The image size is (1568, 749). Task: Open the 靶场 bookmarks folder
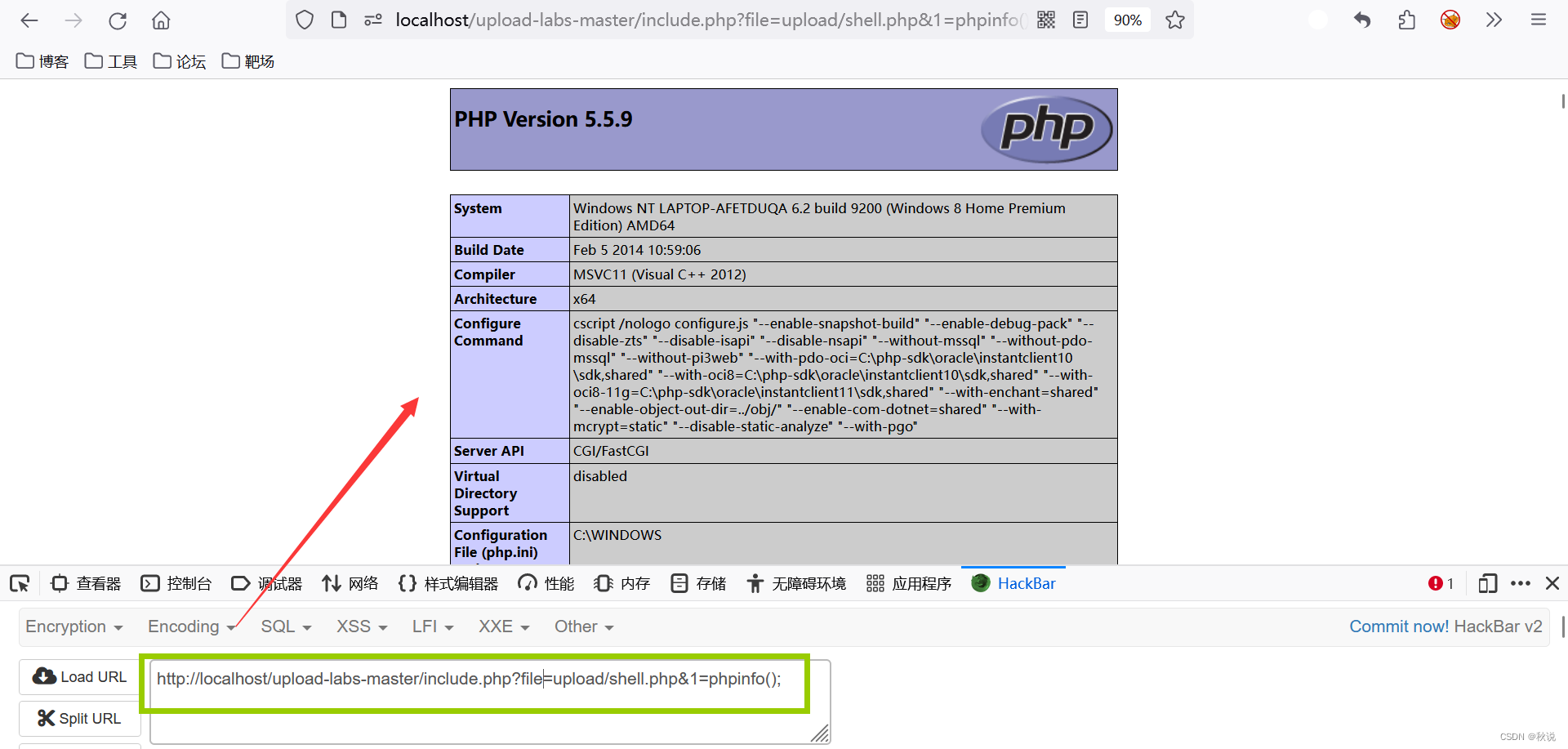pos(248,61)
